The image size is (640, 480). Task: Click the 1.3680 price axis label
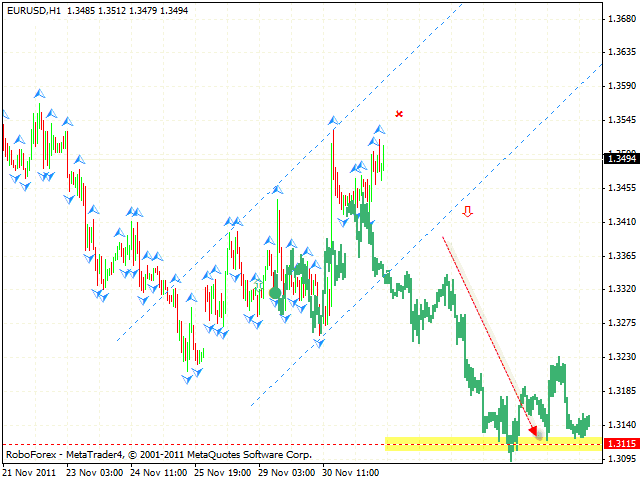pyautogui.click(x=620, y=18)
